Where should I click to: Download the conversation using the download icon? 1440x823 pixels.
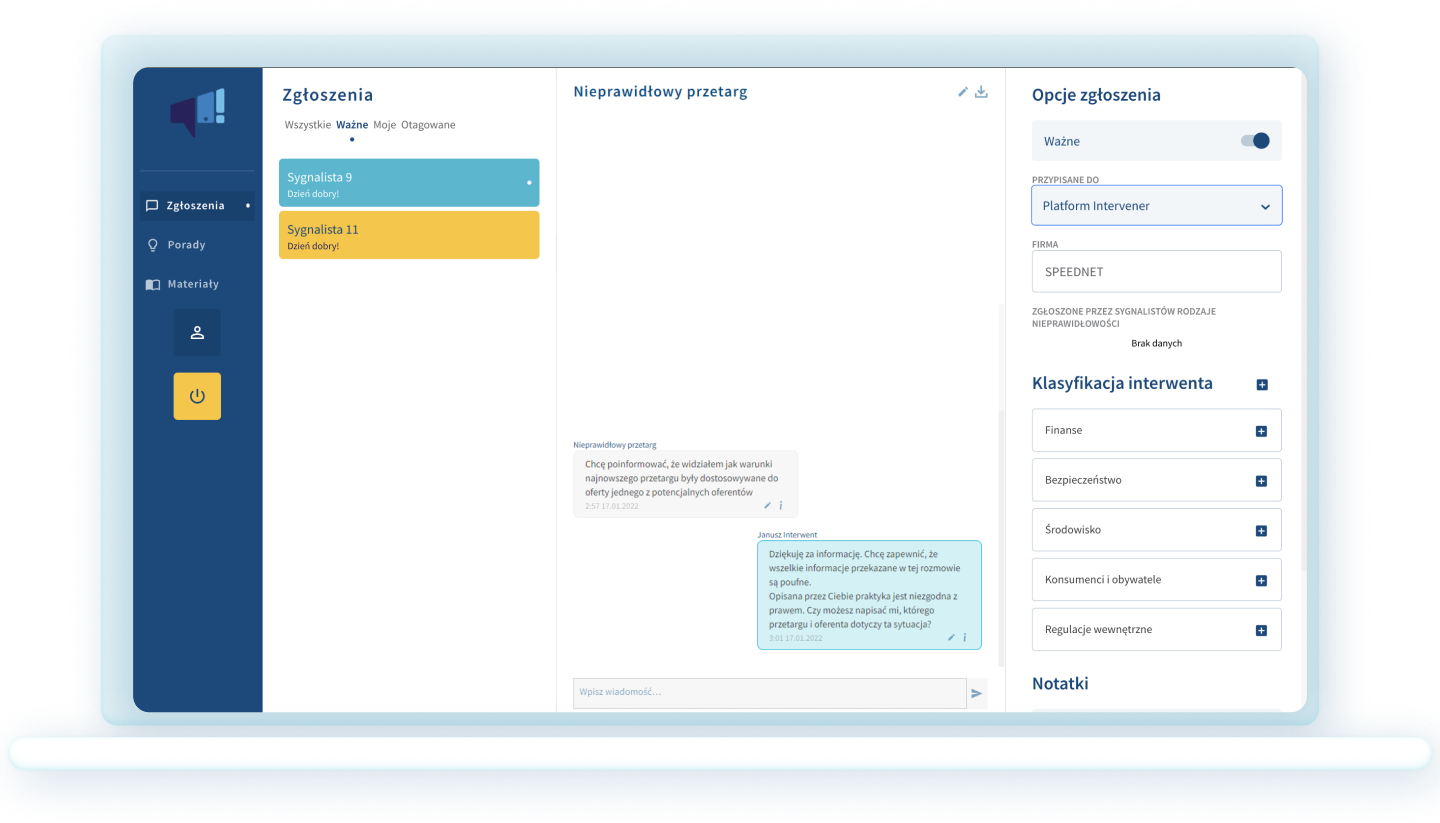pos(981,92)
